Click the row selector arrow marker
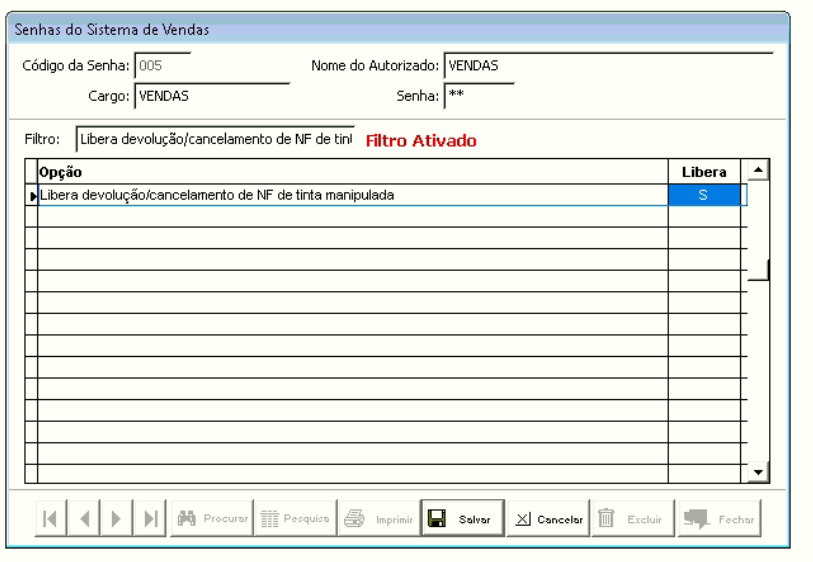 (32, 195)
